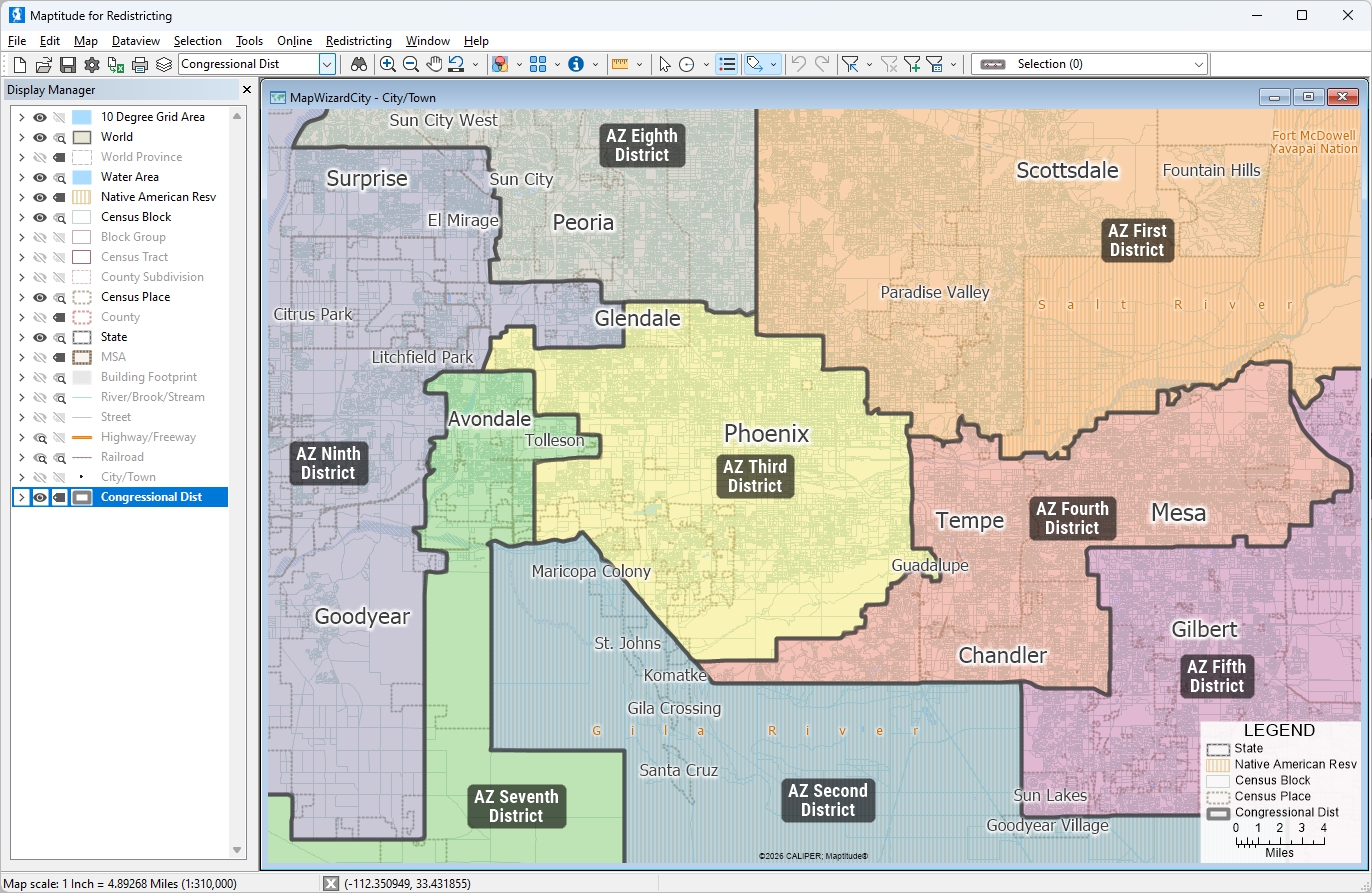Expand the Congressional Dist layer row
The image size is (1372, 893).
21,497
